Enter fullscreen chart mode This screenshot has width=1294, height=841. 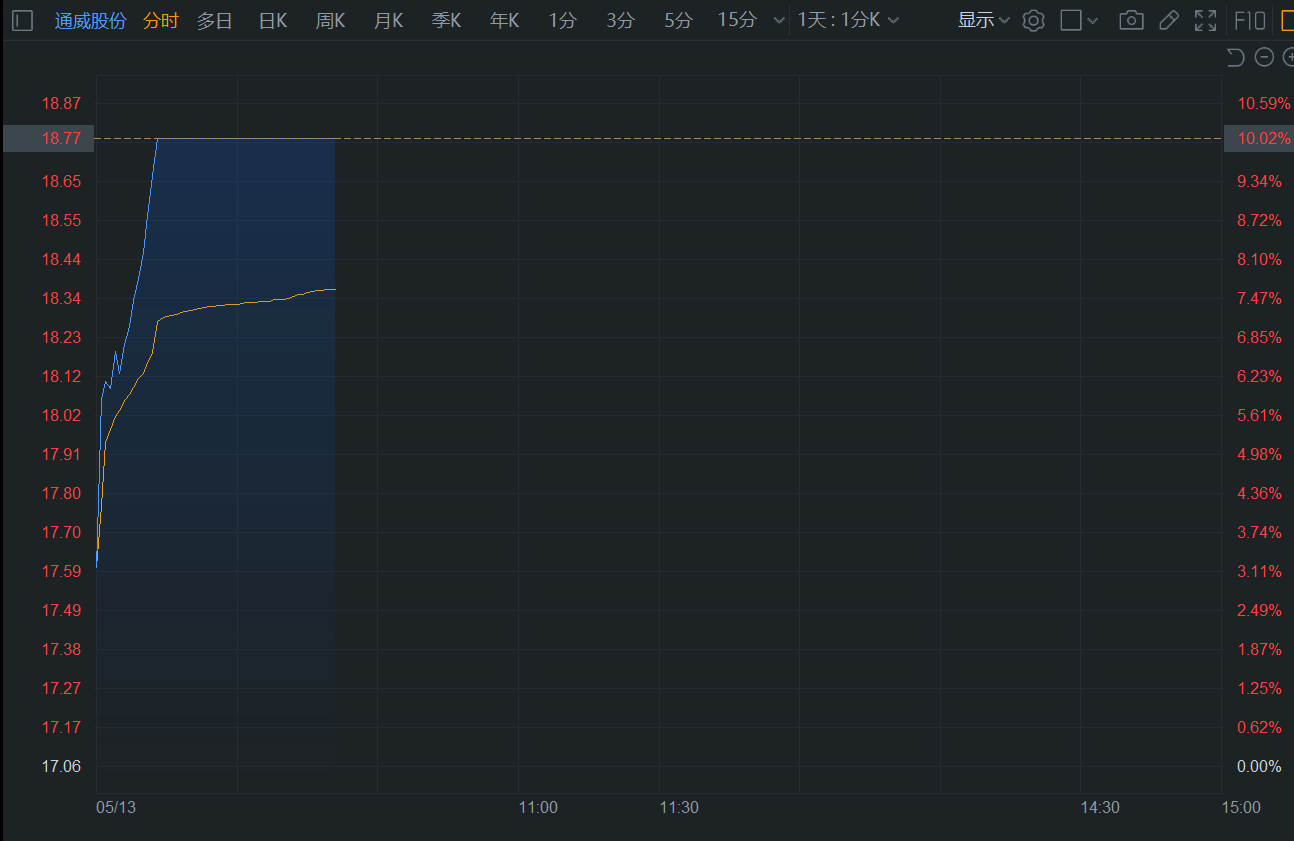[x=1206, y=20]
